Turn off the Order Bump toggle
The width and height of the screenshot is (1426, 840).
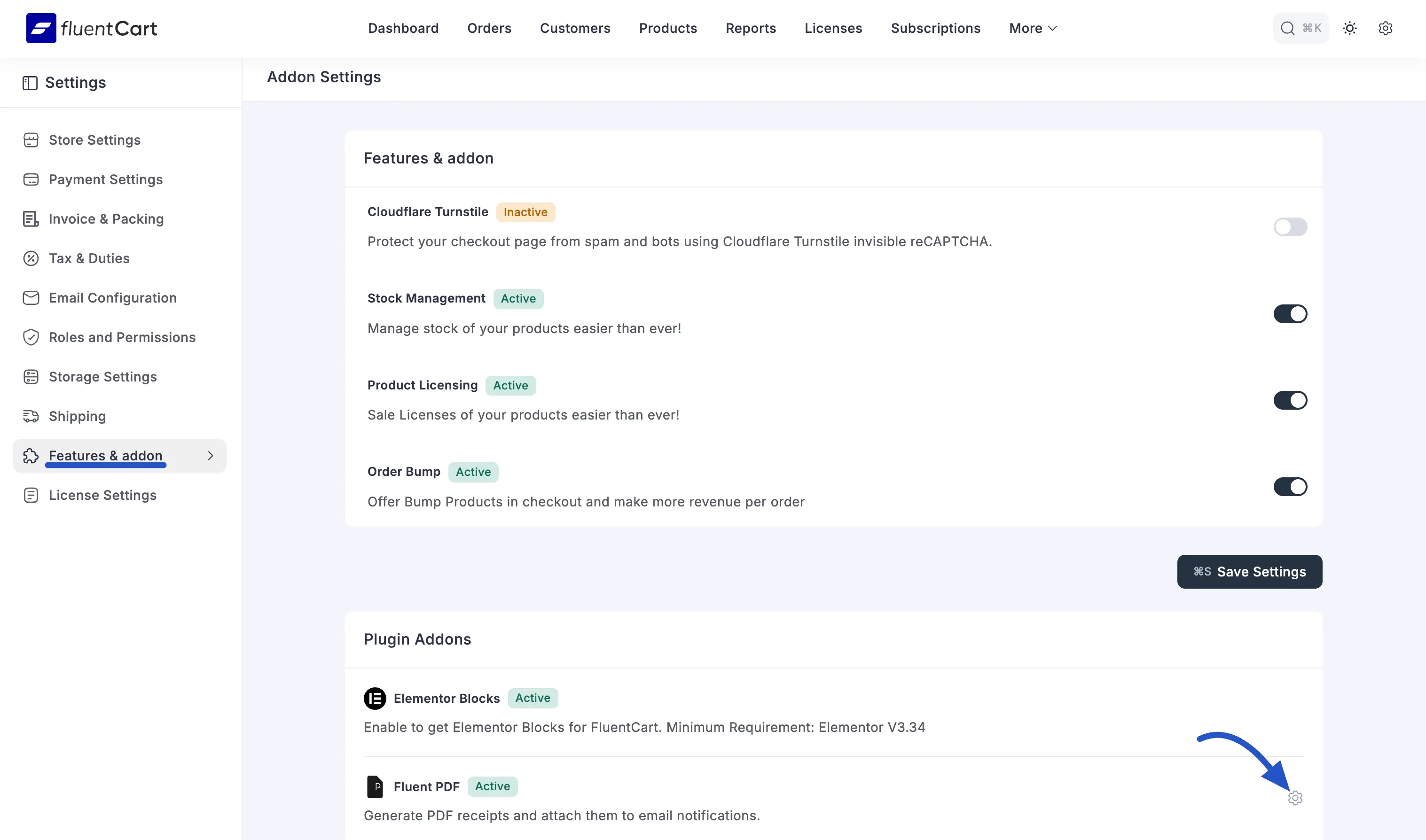pyautogui.click(x=1290, y=487)
